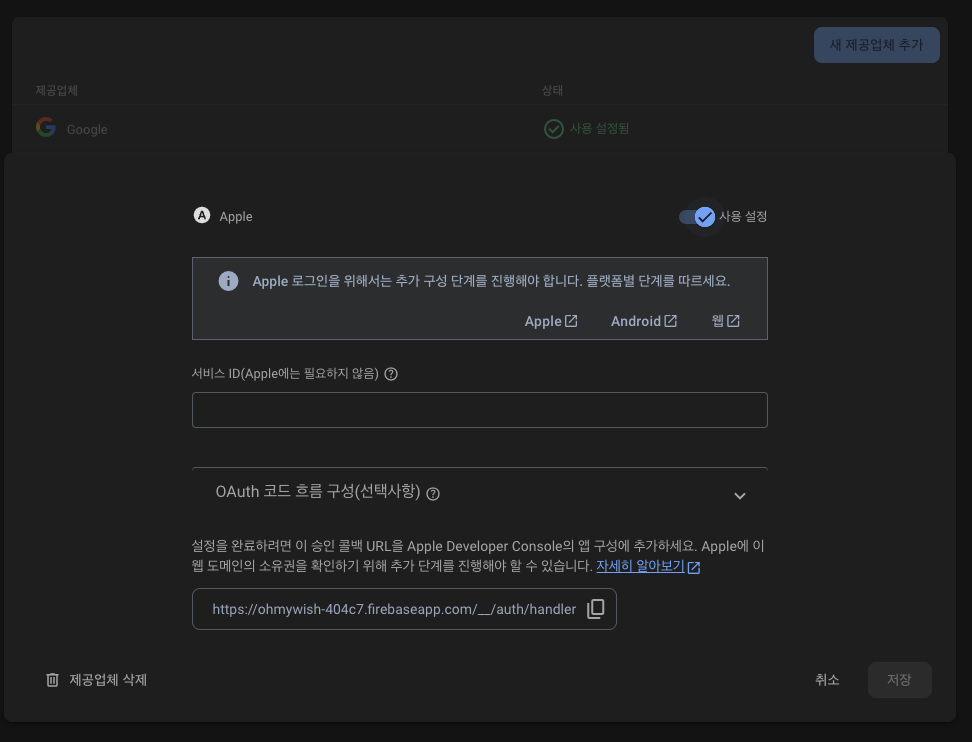Select the Google provider row

[300, 128]
